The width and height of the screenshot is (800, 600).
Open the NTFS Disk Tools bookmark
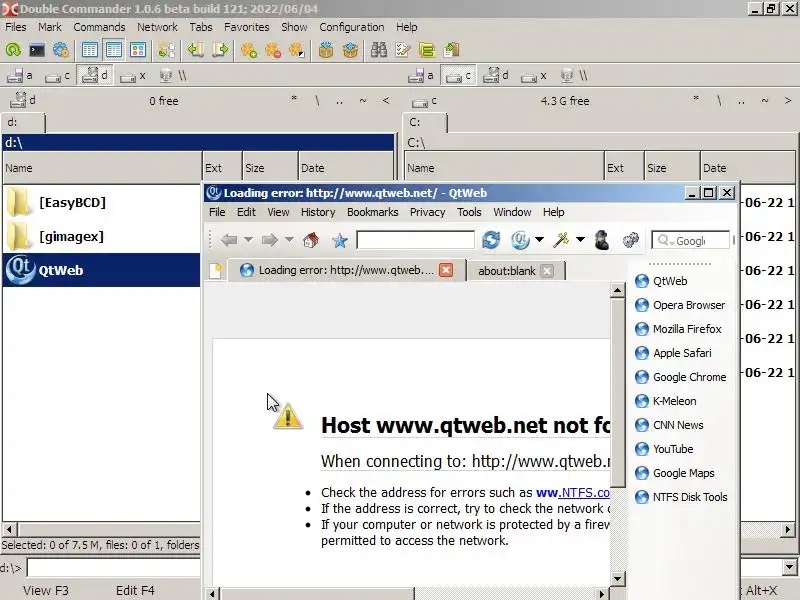[681, 497]
